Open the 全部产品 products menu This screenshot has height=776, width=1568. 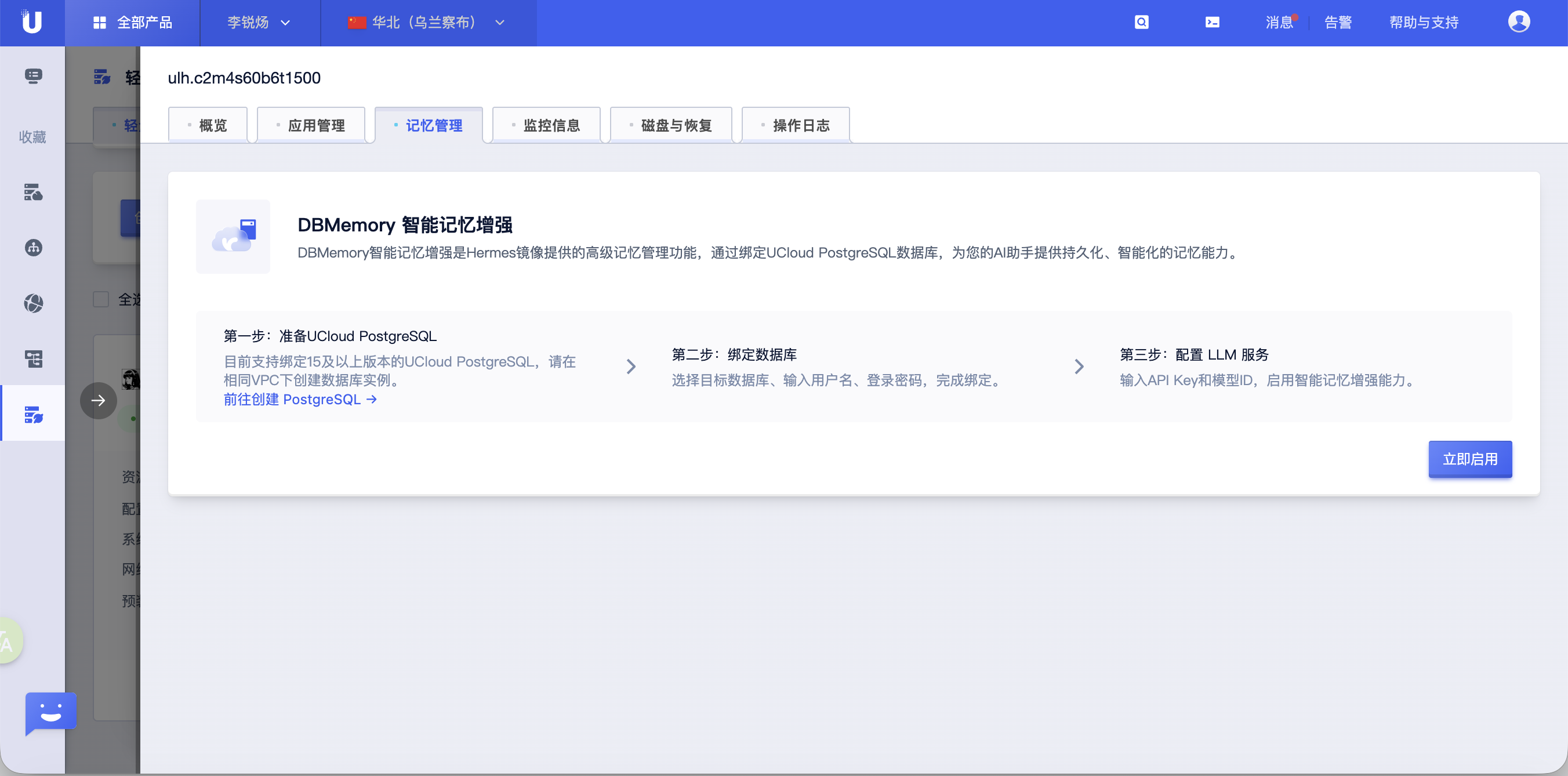coord(133,23)
